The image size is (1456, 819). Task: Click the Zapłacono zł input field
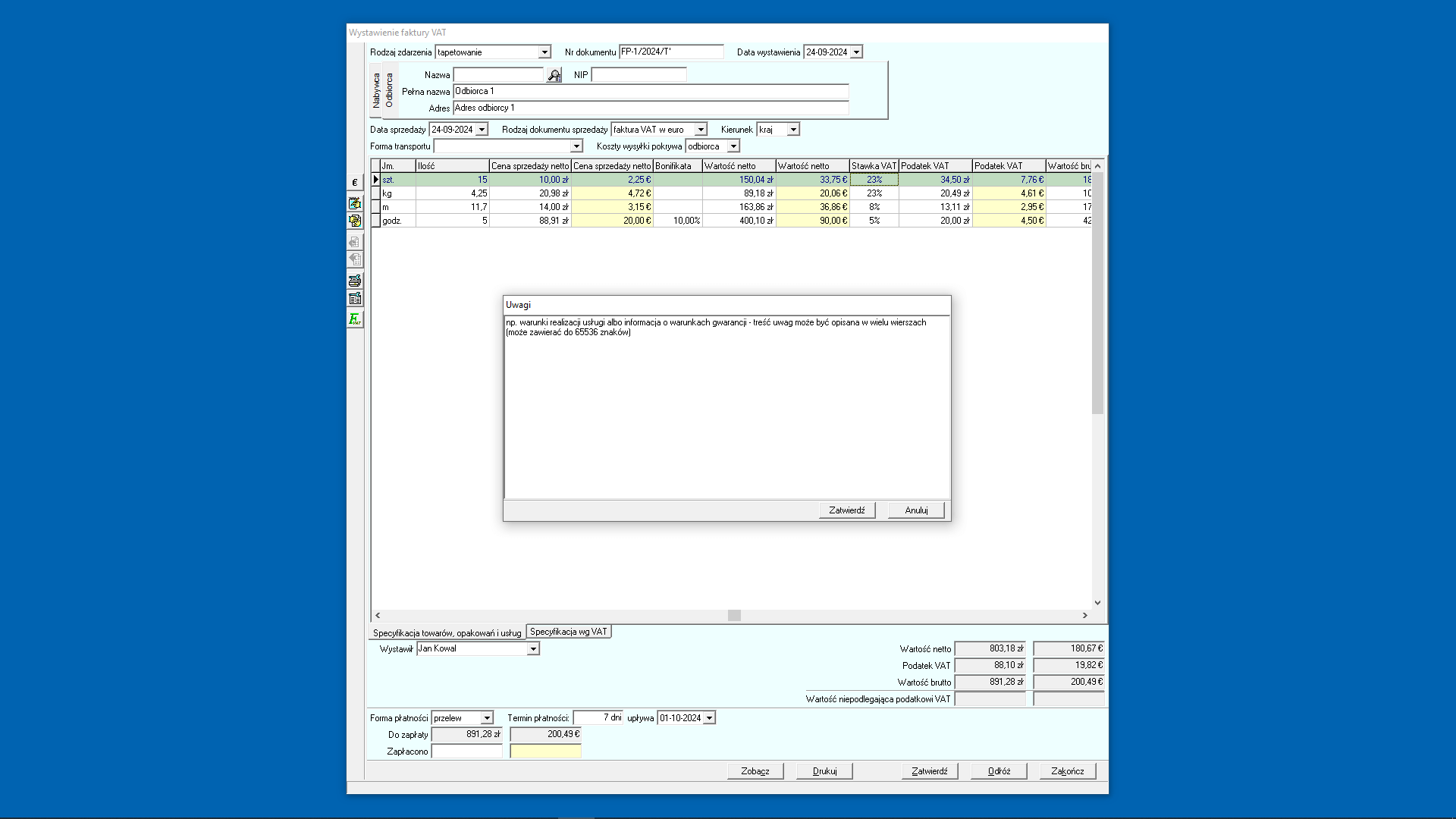point(466,752)
